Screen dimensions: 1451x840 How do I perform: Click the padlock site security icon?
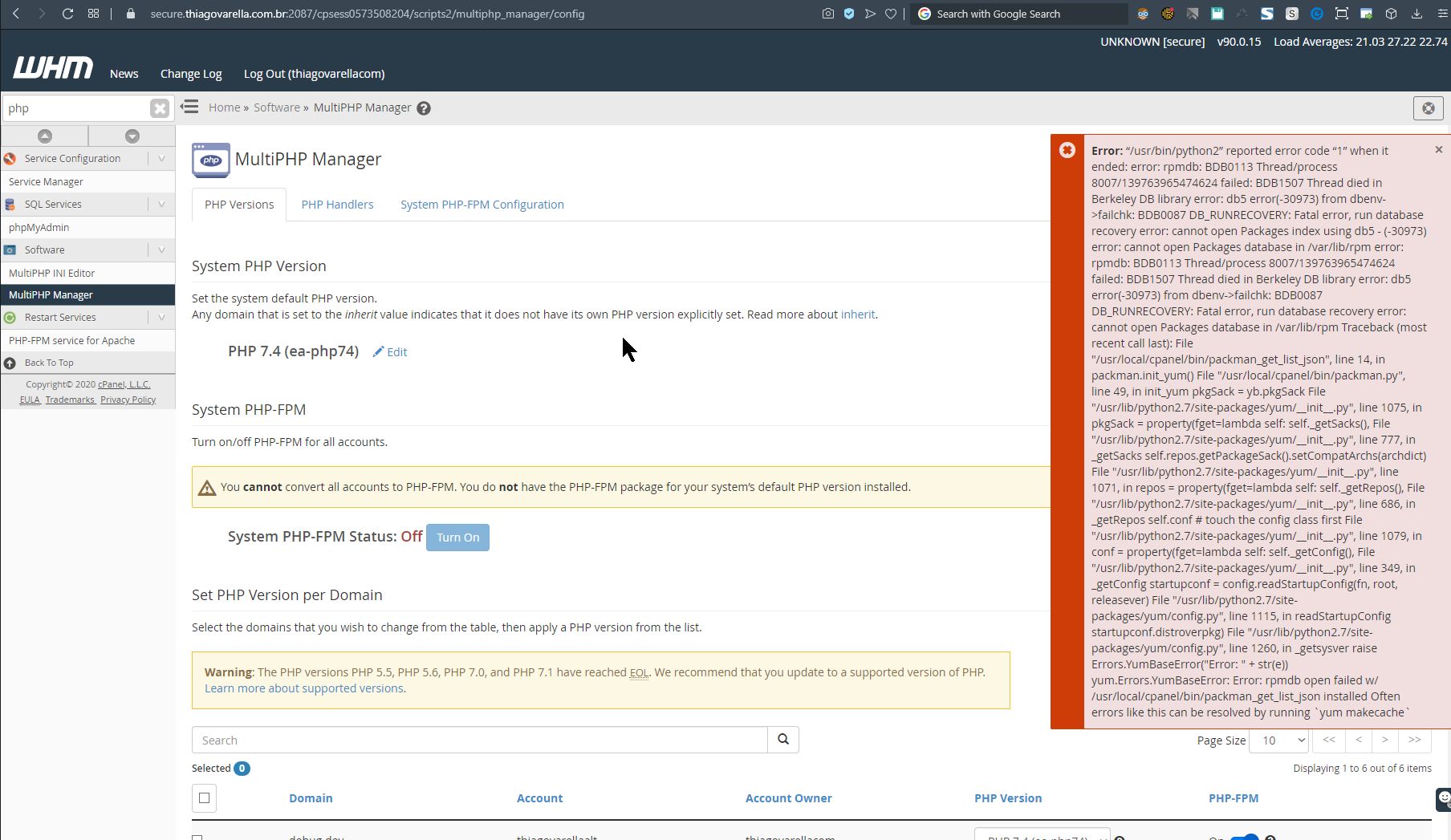tap(131, 14)
